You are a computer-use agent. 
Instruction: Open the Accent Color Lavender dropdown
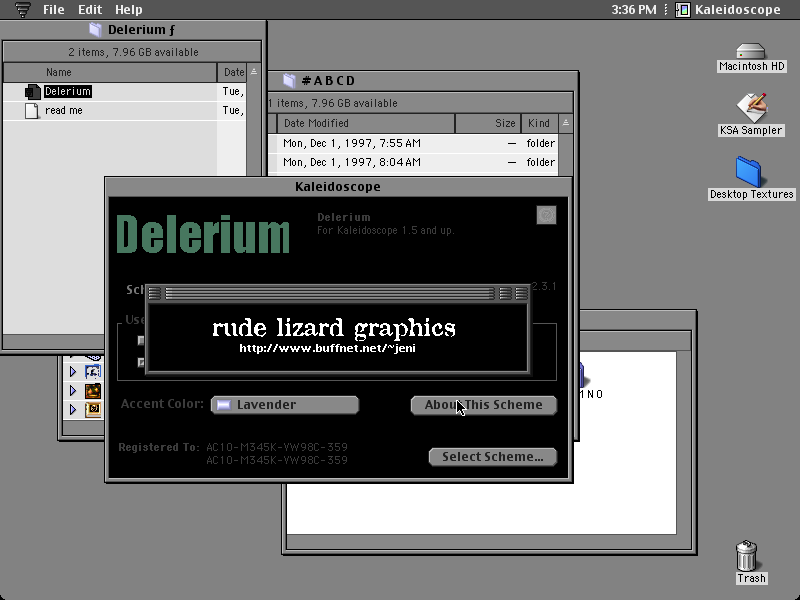pos(285,405)
